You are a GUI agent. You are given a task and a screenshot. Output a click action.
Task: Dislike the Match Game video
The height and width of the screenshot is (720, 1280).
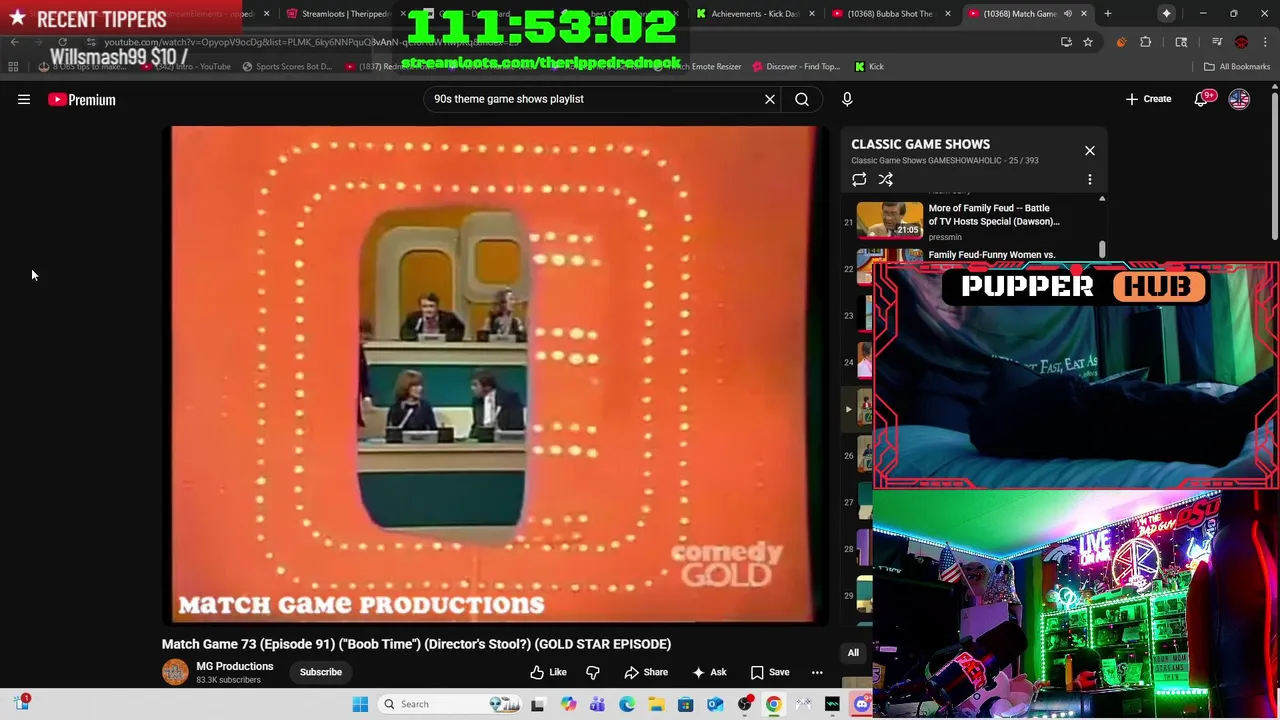[x=593, y=672]
